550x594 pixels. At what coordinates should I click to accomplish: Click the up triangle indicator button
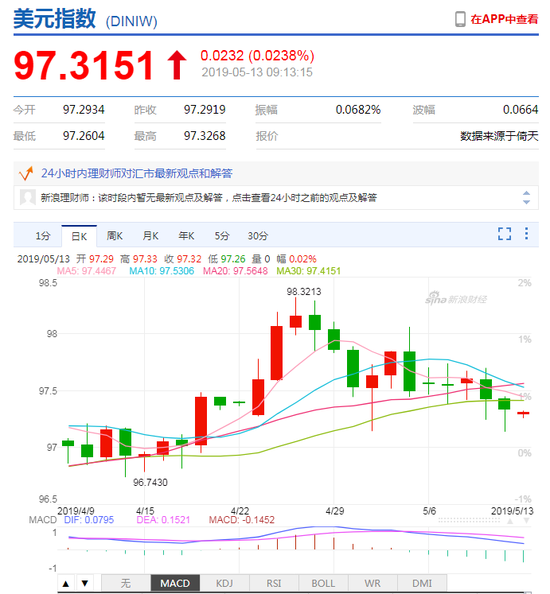tap(66, 583)
